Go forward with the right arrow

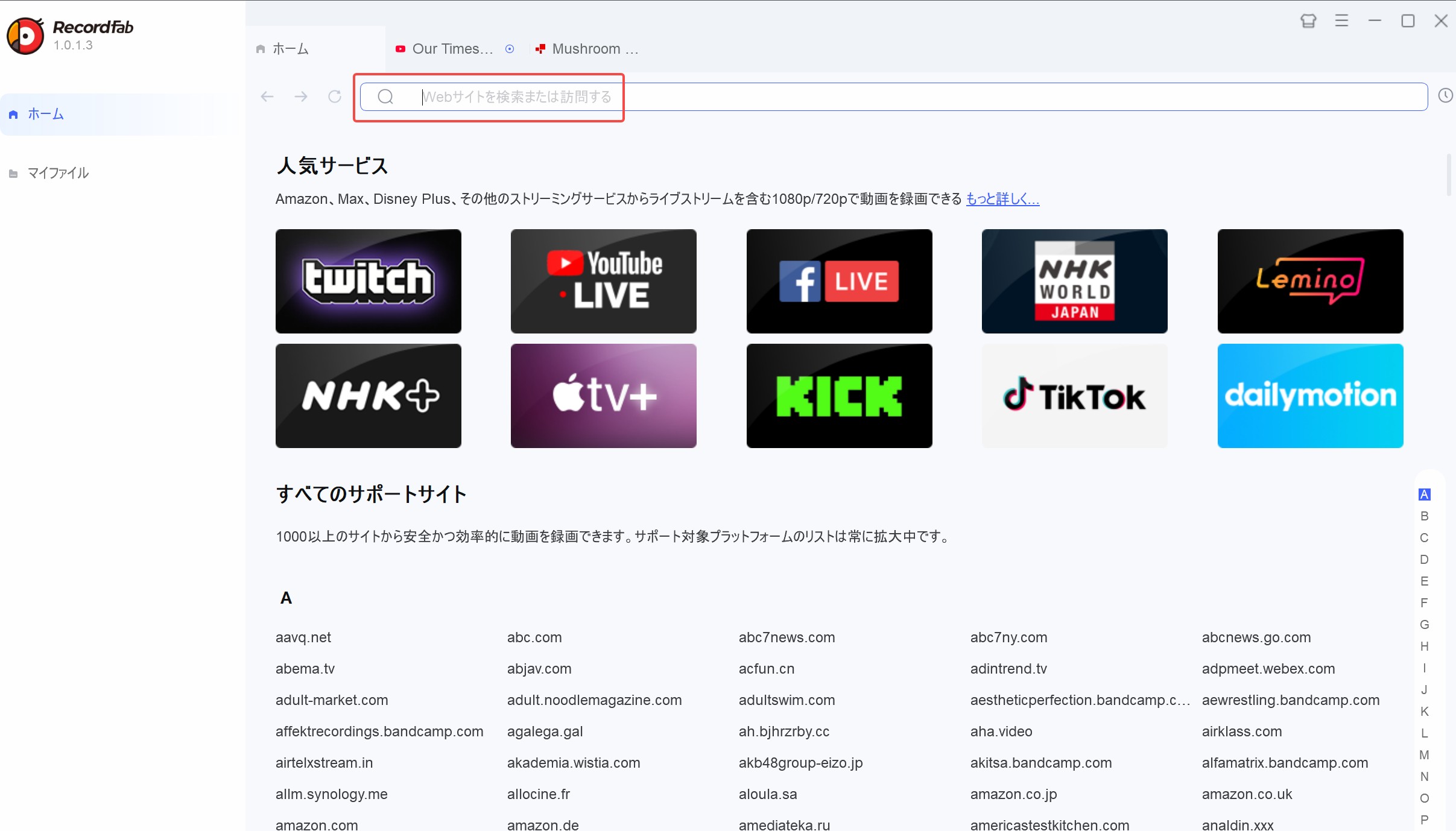(301, 96)
